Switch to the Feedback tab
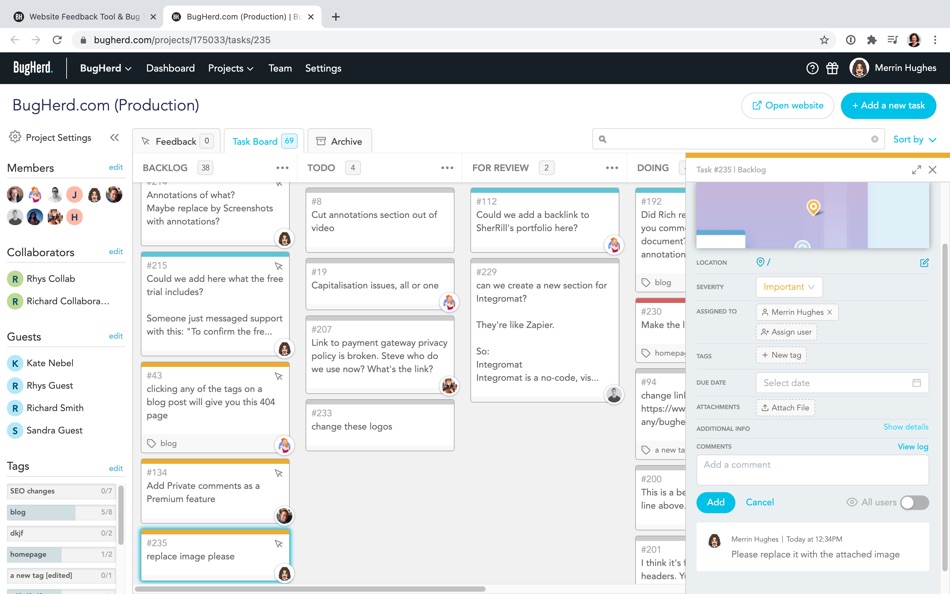The width and height of the screenshot is (950, 594). [176, 141]
